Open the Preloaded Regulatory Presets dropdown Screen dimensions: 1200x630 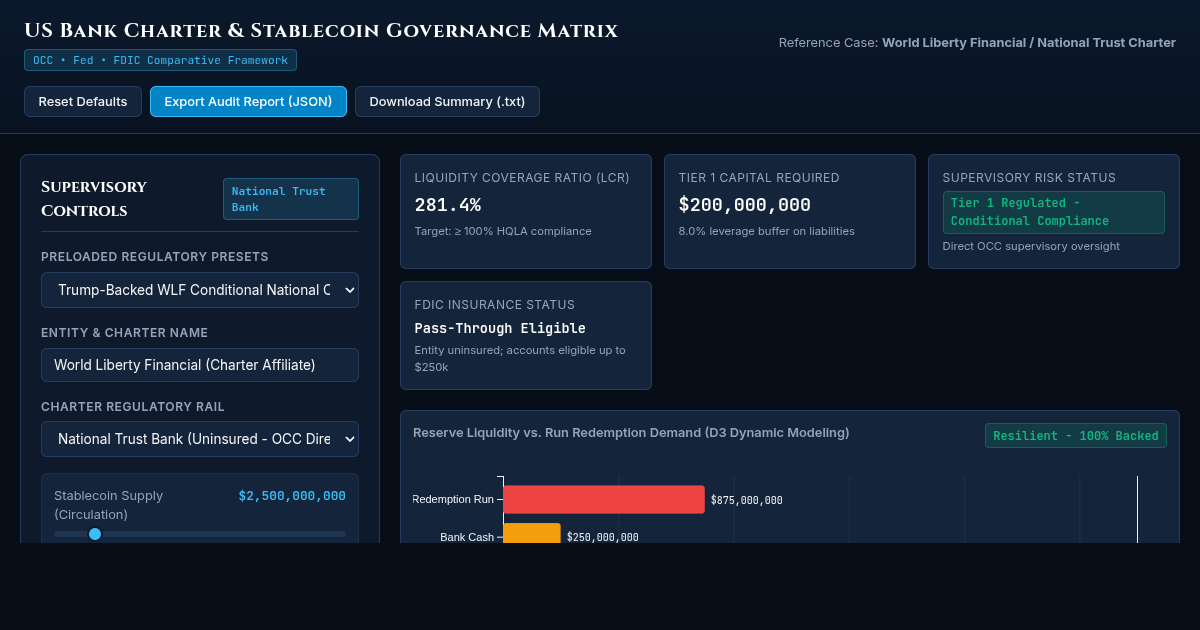[200, 290]
